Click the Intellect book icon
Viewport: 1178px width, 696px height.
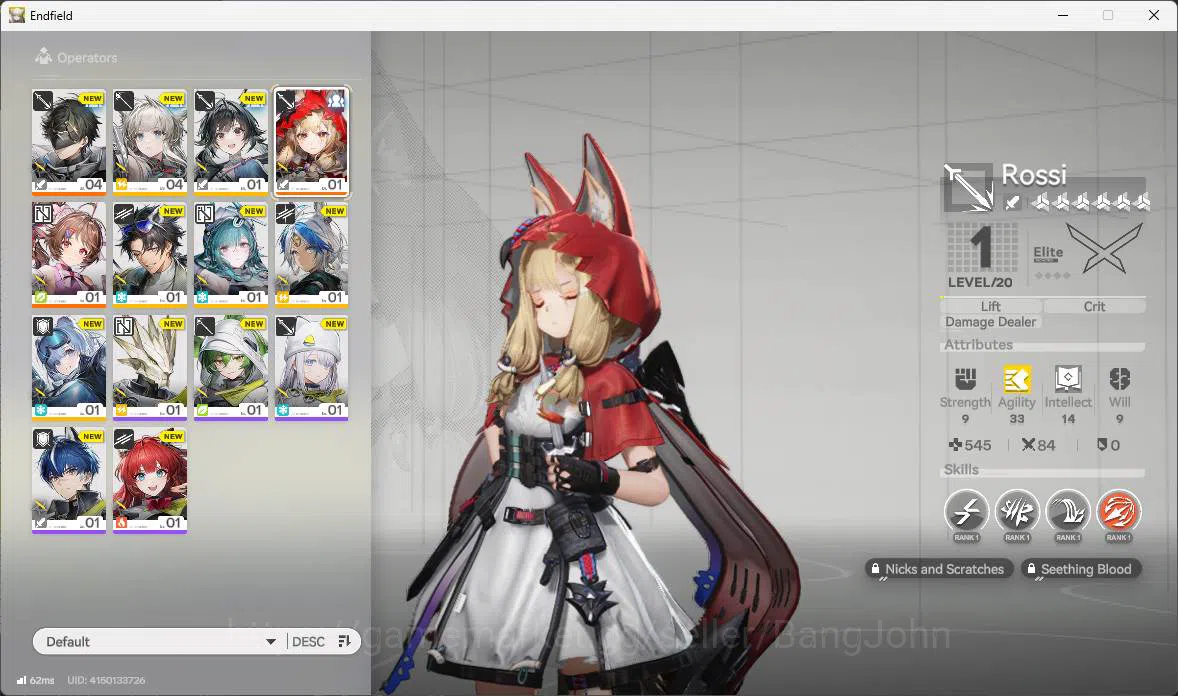pyautogui.click(x=1068, y=379)
